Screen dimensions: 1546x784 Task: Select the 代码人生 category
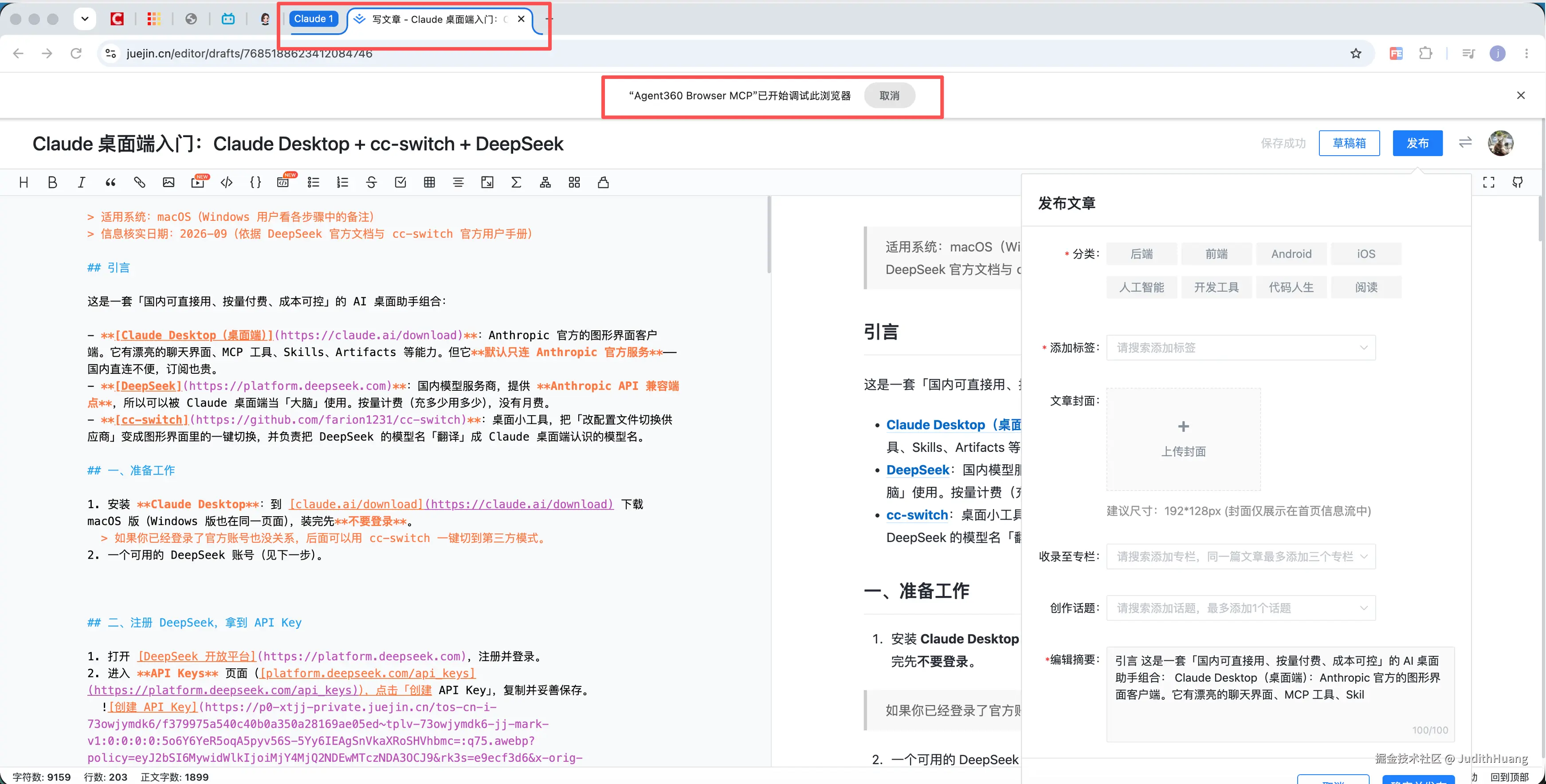click(x=1291, y=287)
